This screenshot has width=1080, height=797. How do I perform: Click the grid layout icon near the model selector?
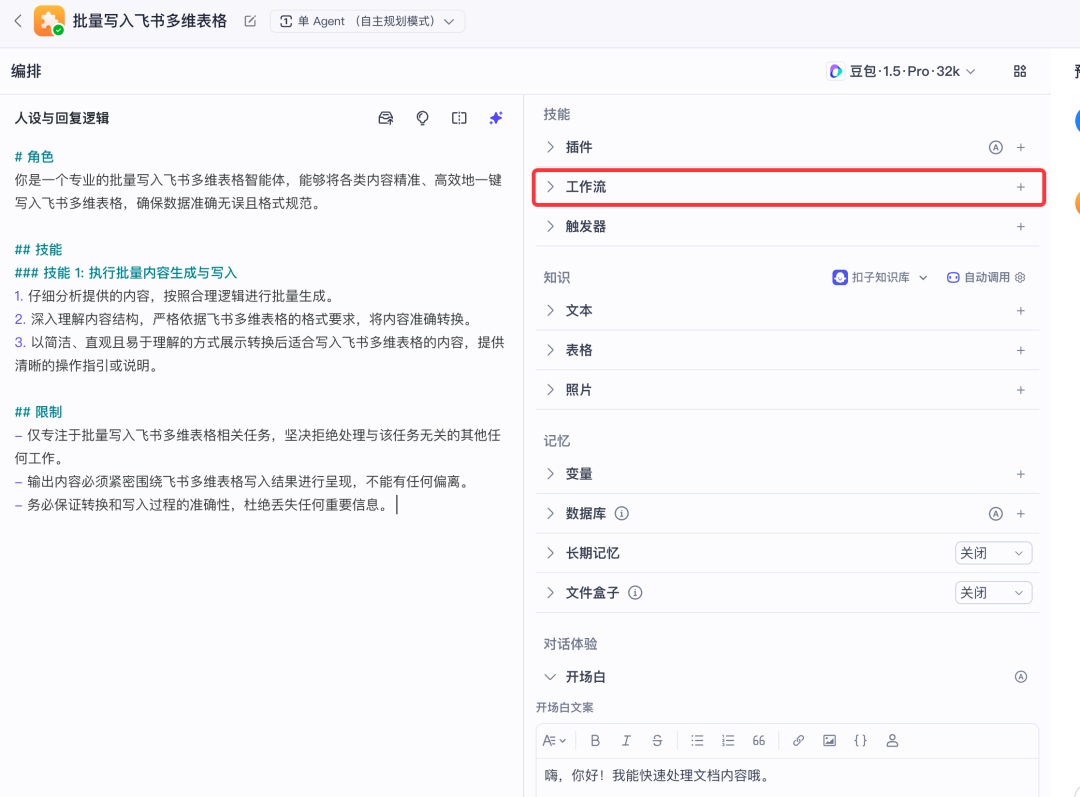[1020, 71]
